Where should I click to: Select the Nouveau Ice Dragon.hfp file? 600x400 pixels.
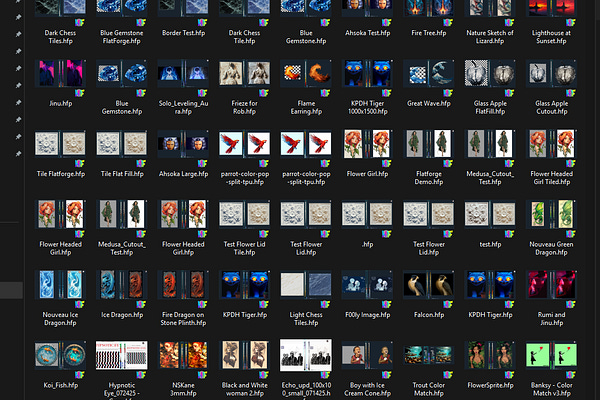coord(60,299)
